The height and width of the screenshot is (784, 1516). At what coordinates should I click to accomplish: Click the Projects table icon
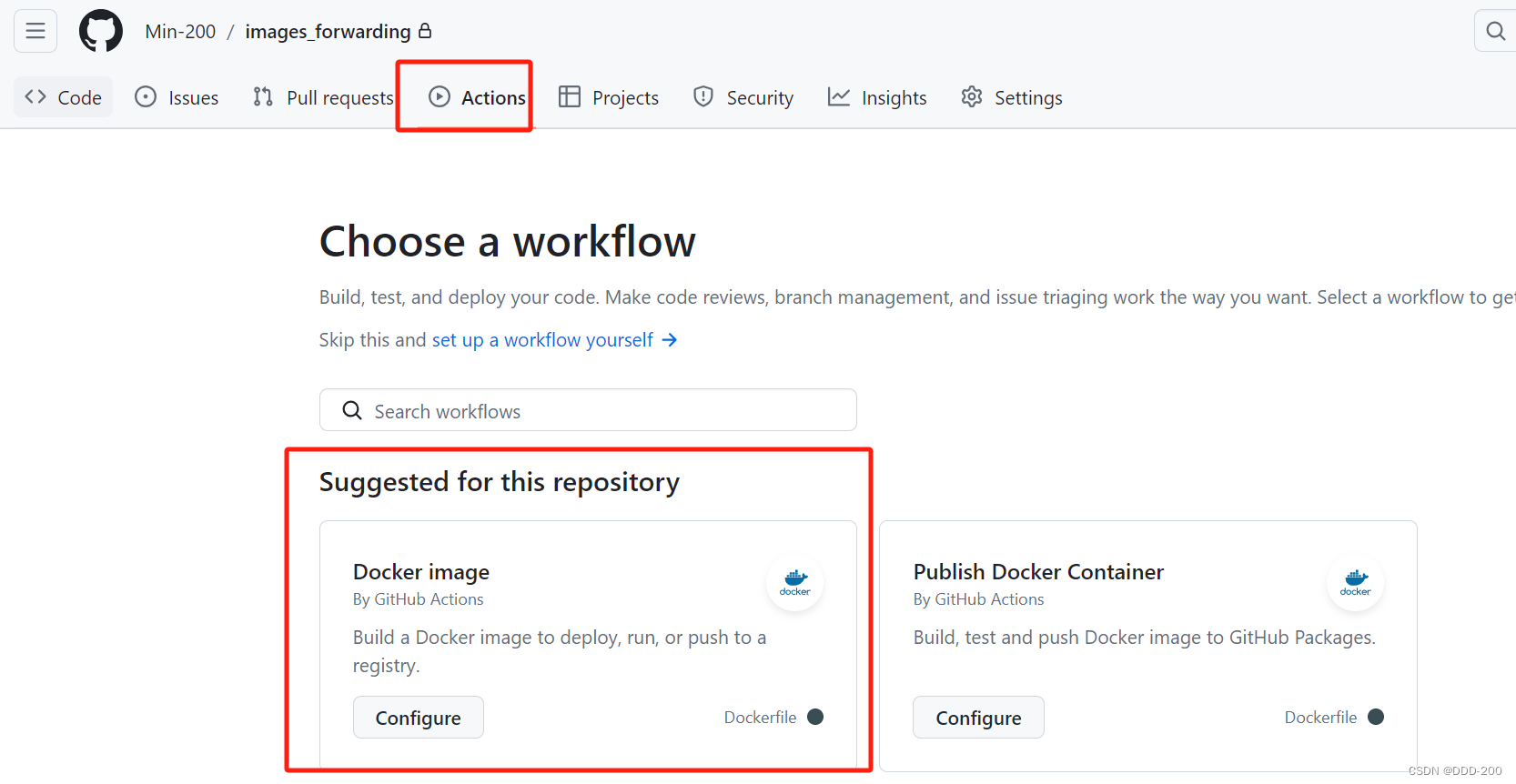[570, 96]
